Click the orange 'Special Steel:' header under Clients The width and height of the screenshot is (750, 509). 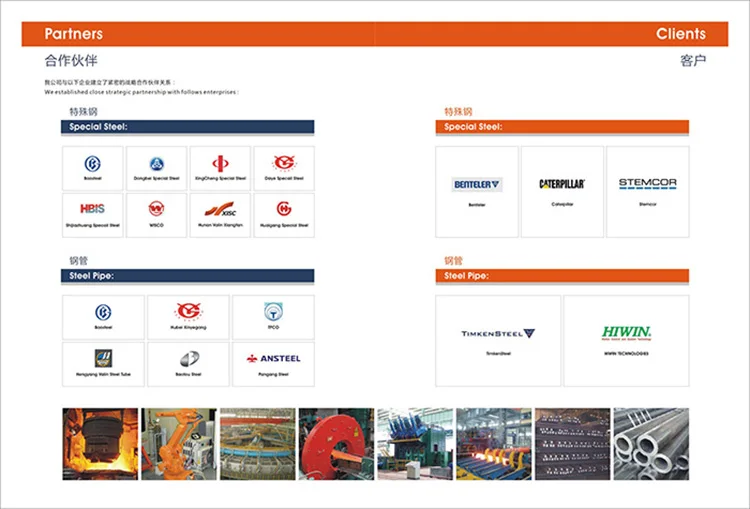(x=562, y=127)
